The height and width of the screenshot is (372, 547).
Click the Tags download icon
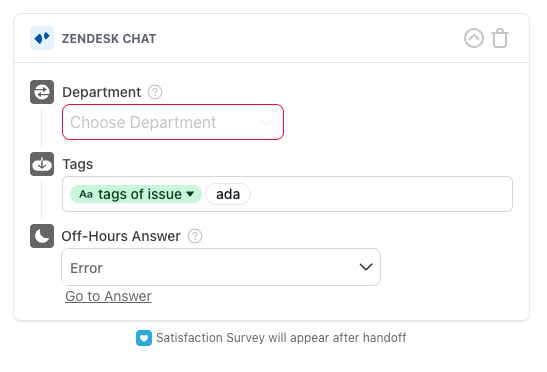coord(42,164)
